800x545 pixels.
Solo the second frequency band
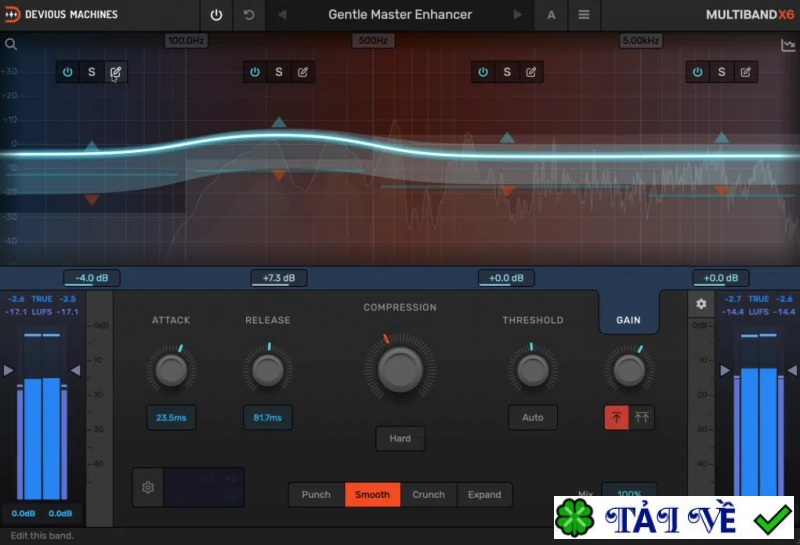click(x=279, y=72)
